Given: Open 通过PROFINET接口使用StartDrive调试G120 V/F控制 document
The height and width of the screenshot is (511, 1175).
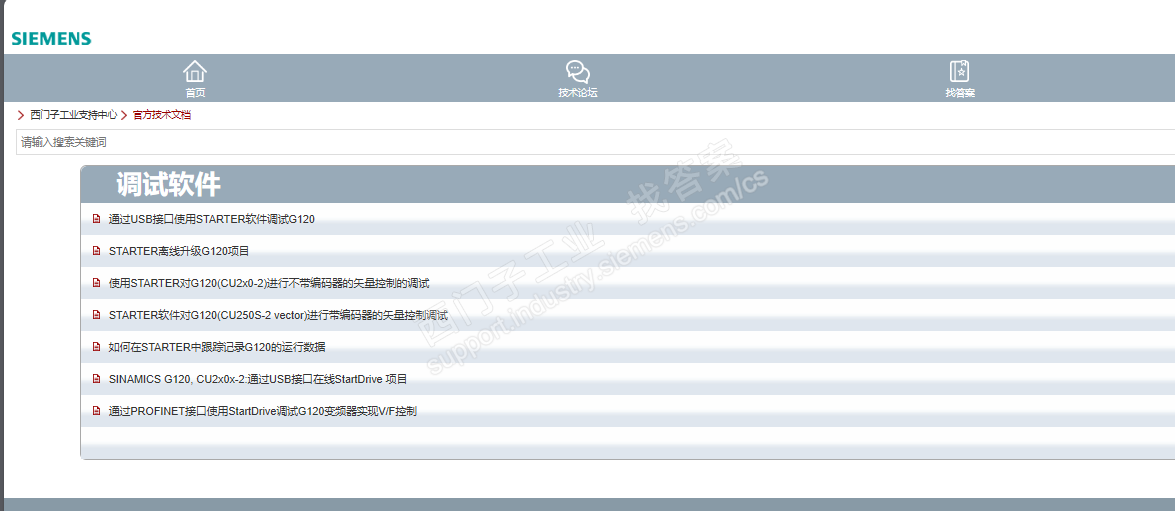Looking at the screenshot, I should tap(262, 412).
